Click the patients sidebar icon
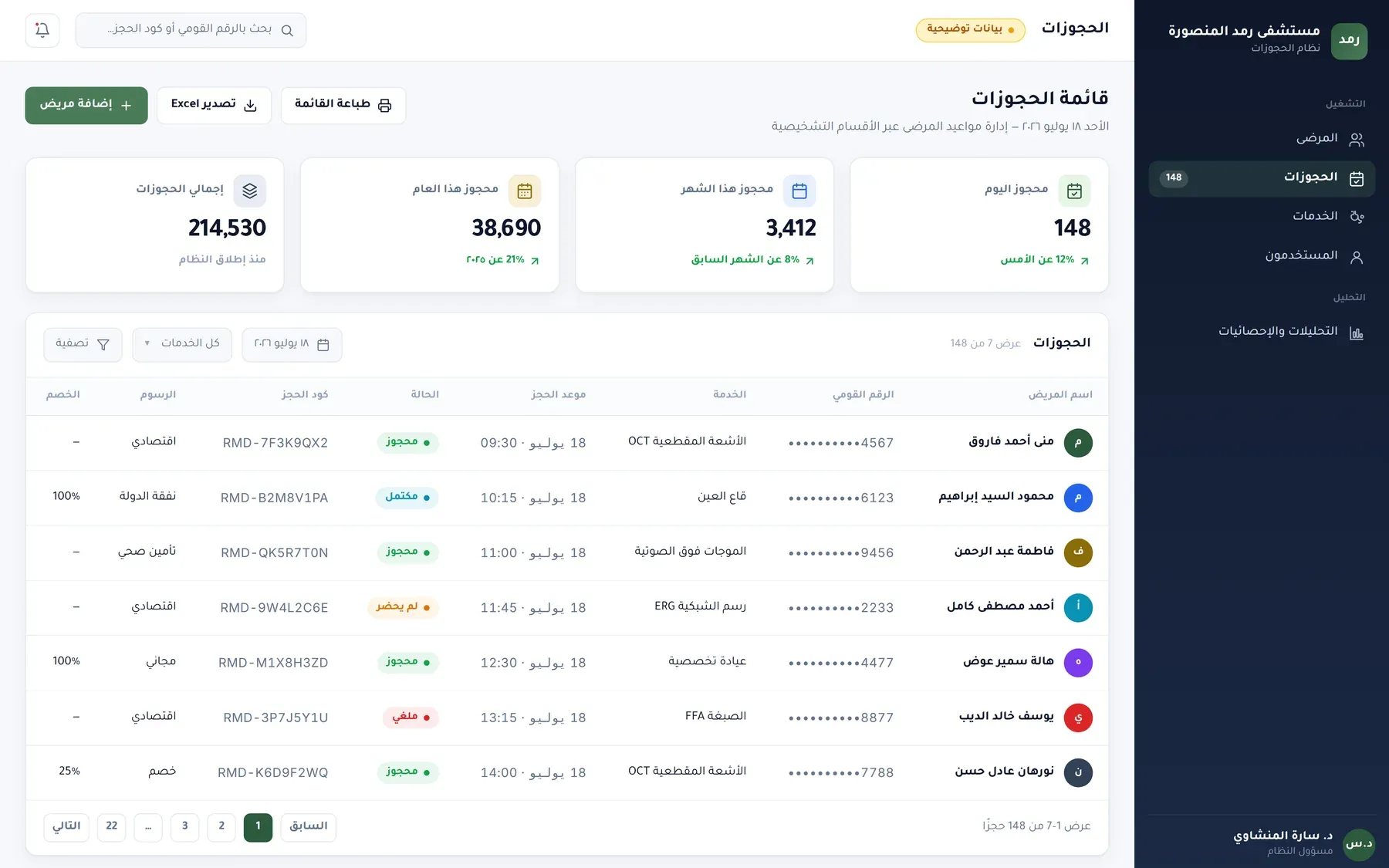 pyautogui.click(x=1356, y=140)
